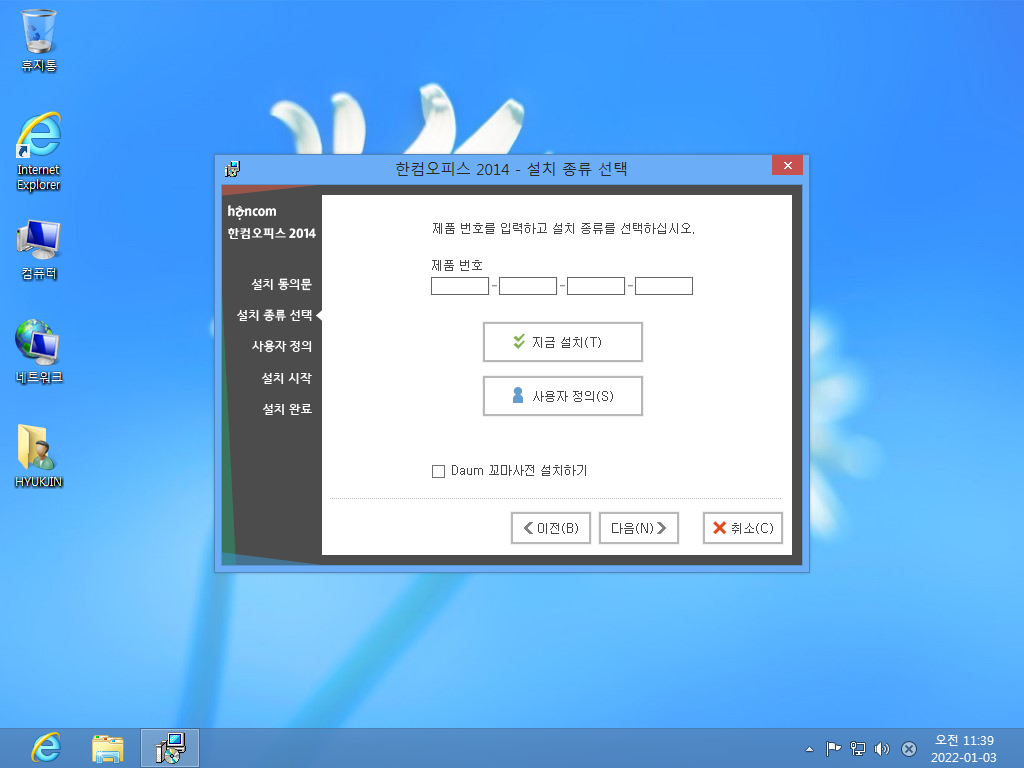Click the installer title bar icon

pyautogui.click(x=232, y=169)
